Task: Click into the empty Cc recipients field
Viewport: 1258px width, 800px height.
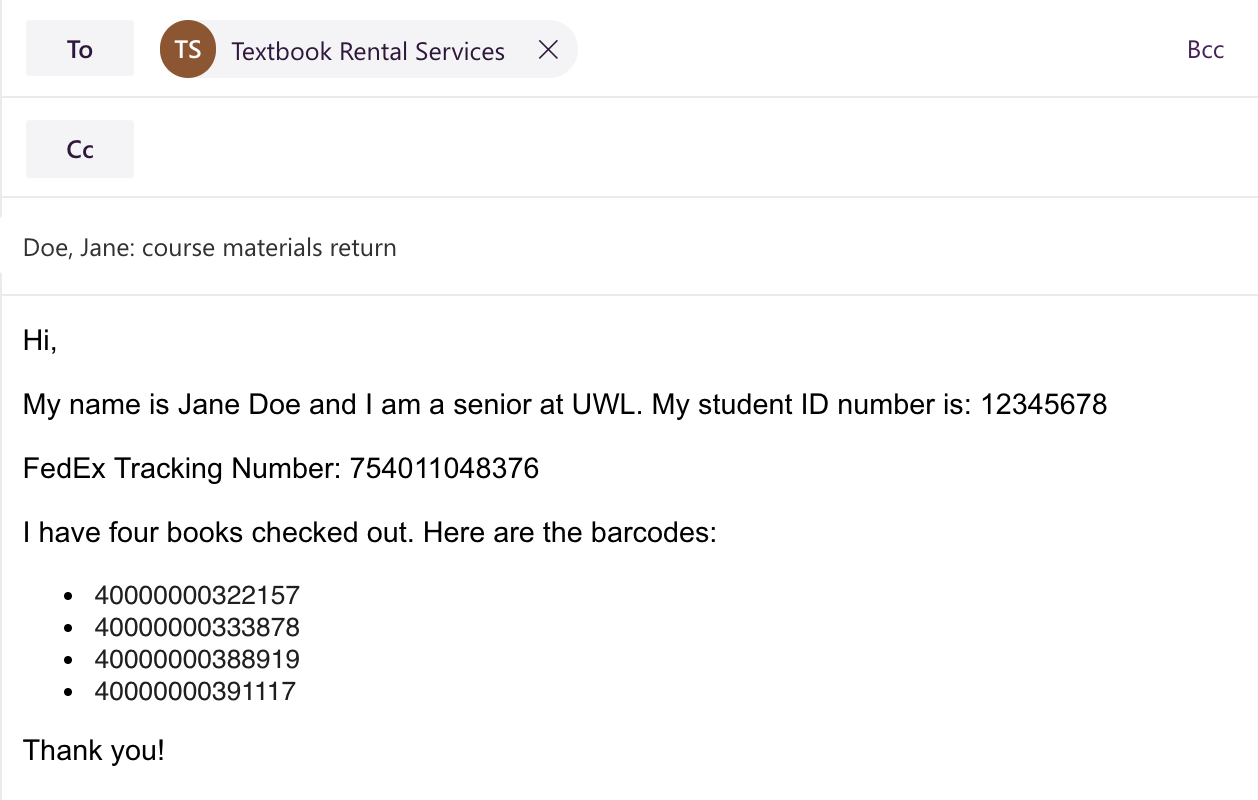Action: [x=650, y=149]
